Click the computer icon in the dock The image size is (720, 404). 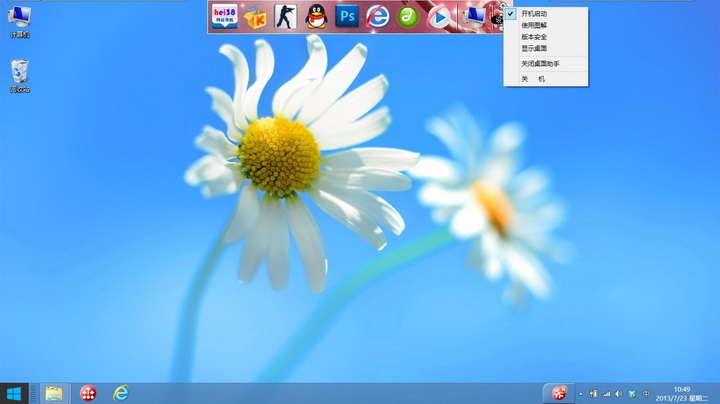[x=474, y=17]
